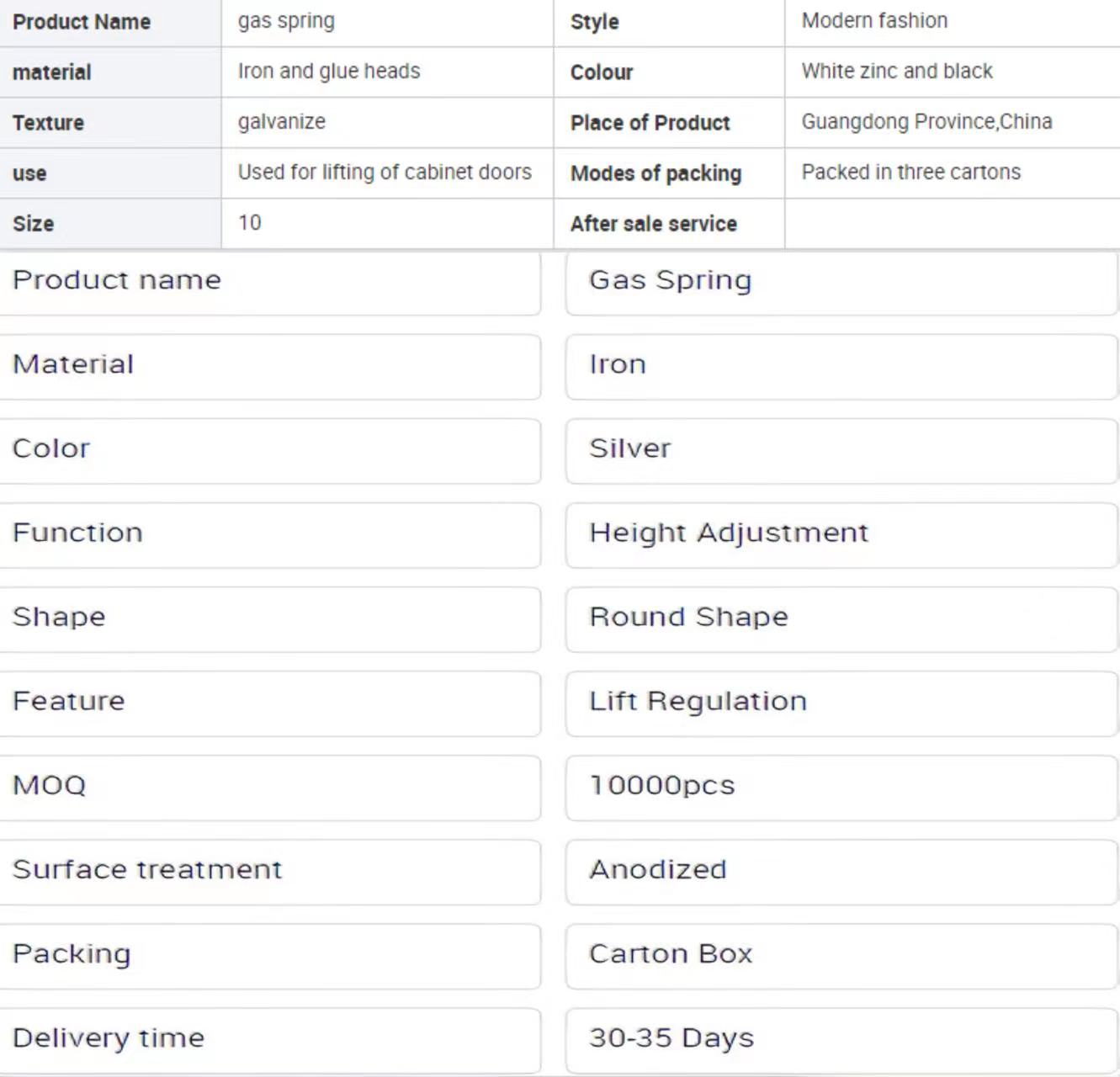Click the 'Lift Regulation' field
The width and height of the screenshot is (1120, 1077).
(841, 703)
